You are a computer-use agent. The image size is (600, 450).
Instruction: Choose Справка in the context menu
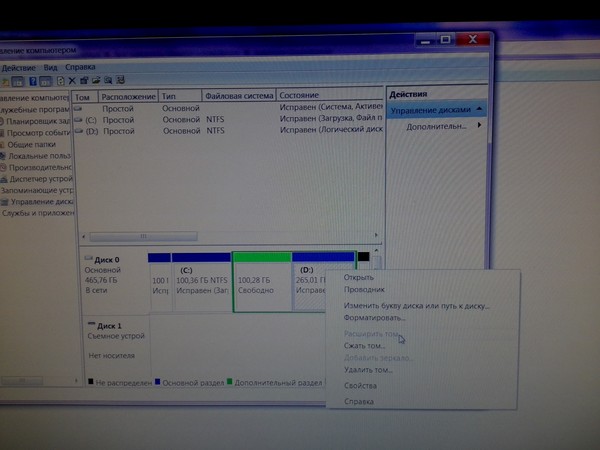[x=359, y=402]
